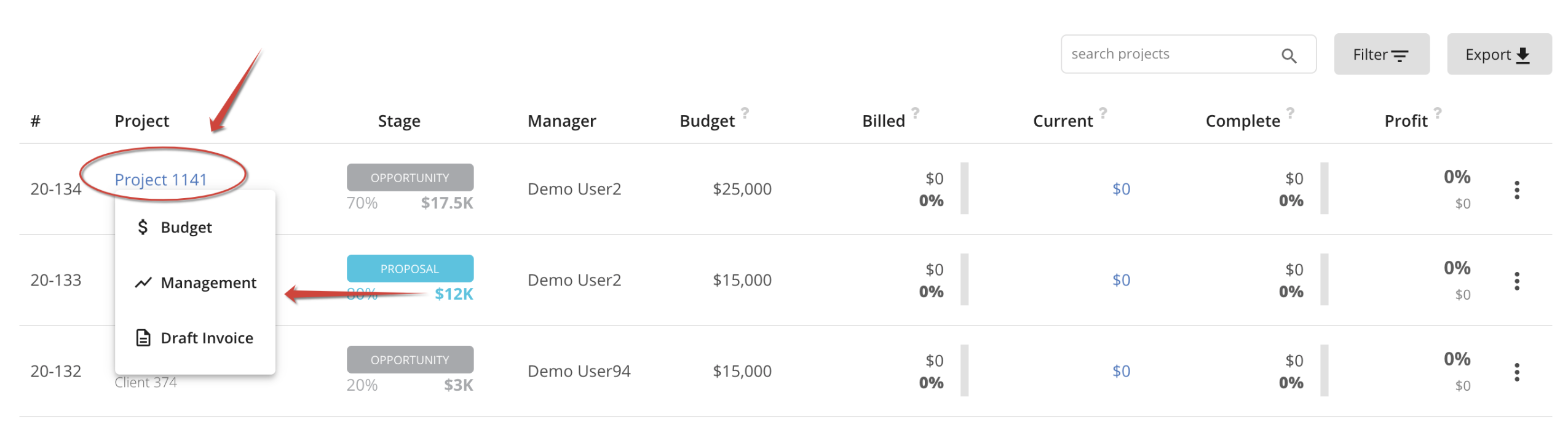Click the Budget column help question mark
1568x427 pixels.
[744, 113]
